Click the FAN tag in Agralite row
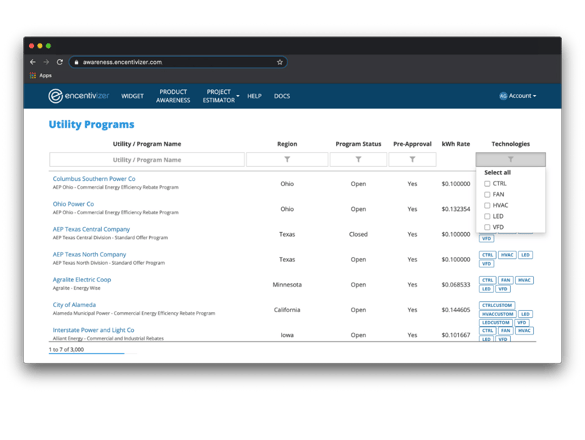Screen dimensions: 585x440 505,280
